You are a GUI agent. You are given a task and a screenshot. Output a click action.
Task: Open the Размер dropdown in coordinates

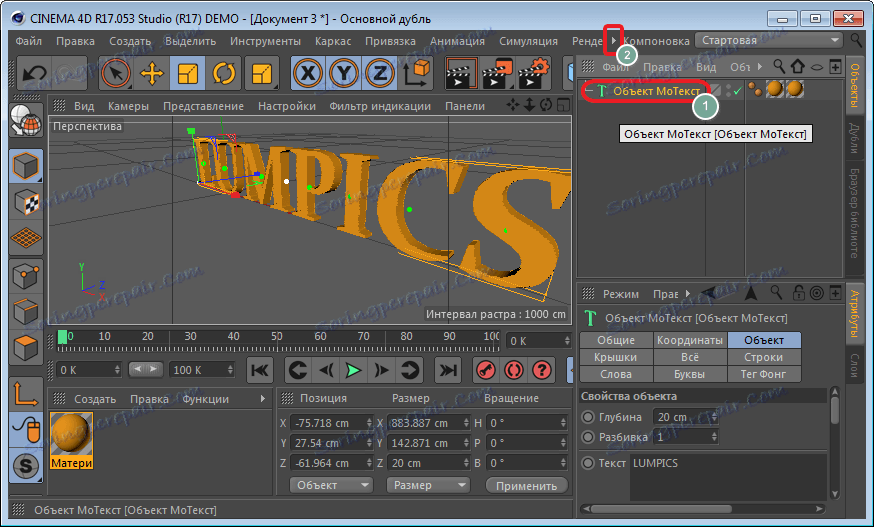tap(426, 485)
